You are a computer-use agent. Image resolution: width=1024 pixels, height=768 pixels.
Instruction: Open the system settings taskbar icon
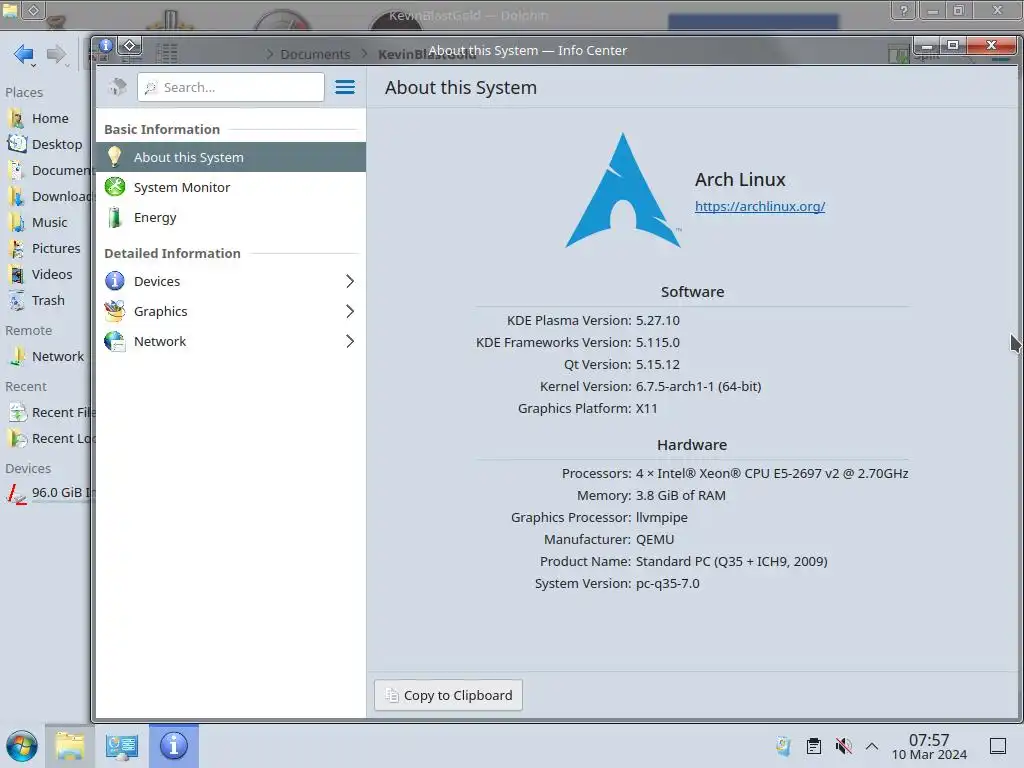tap(122, 746)
